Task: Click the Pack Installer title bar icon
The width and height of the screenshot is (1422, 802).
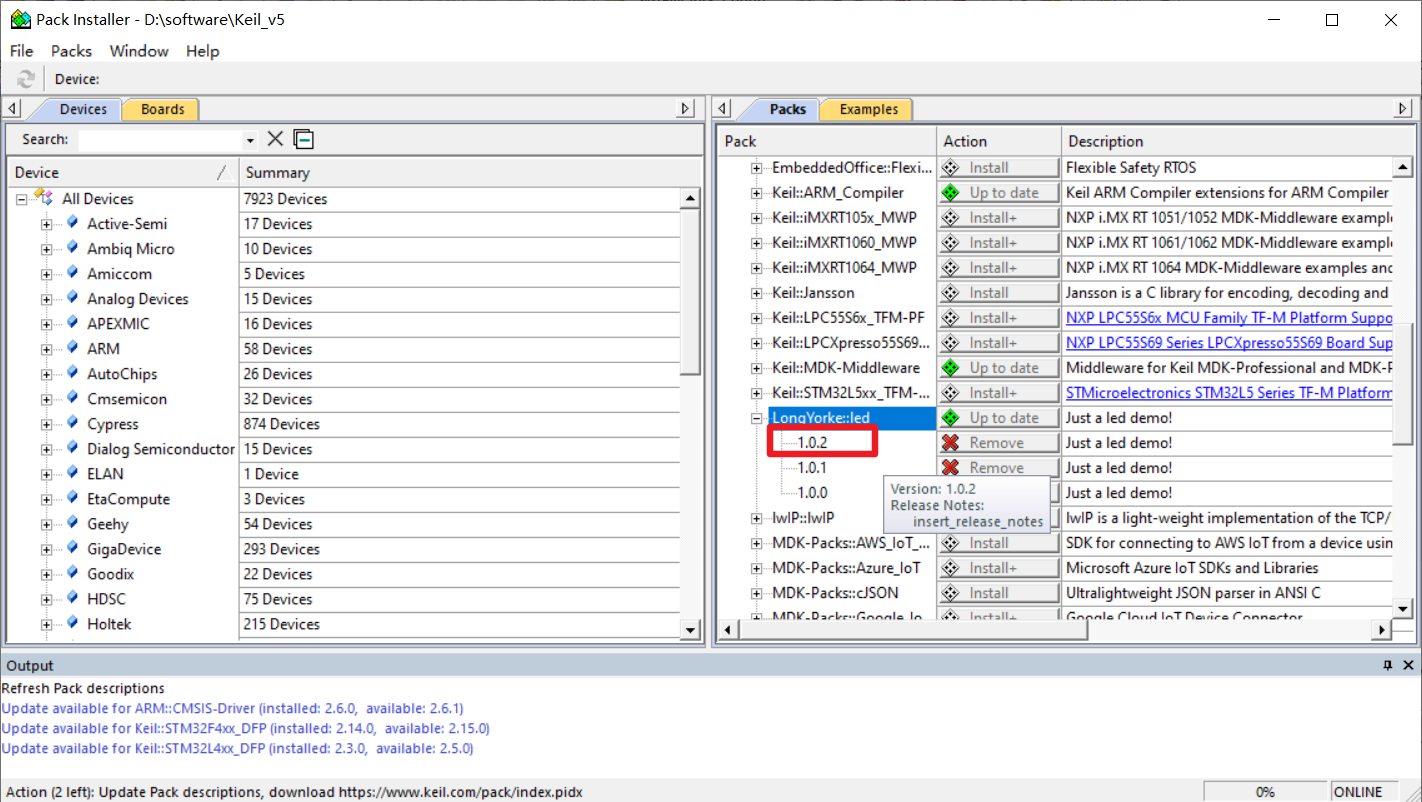Action: coord(20,19)
